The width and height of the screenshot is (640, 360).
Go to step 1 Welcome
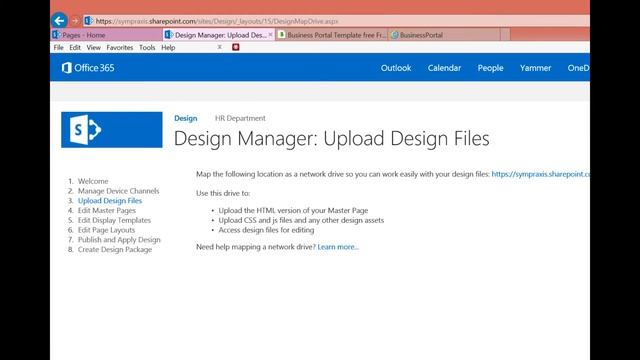(93, 181)
